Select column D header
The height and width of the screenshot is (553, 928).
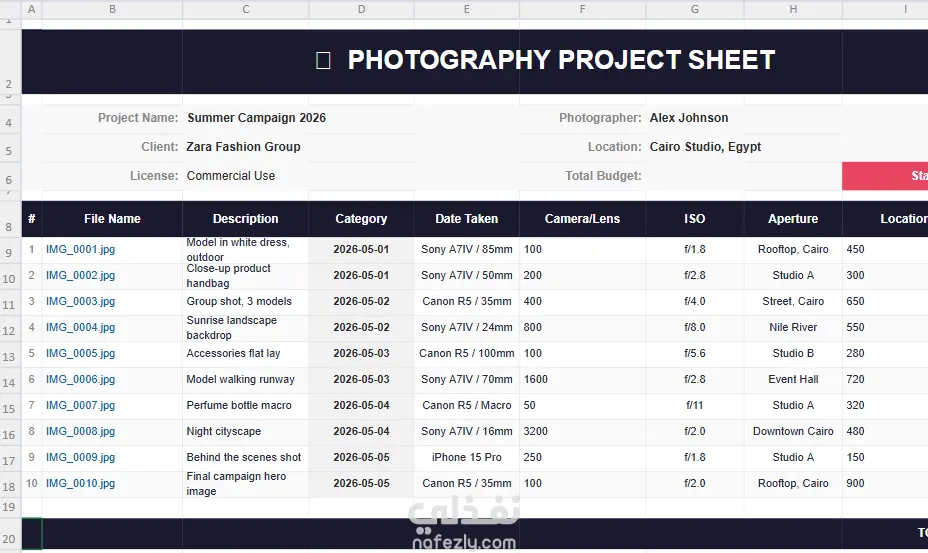(361, 9)
